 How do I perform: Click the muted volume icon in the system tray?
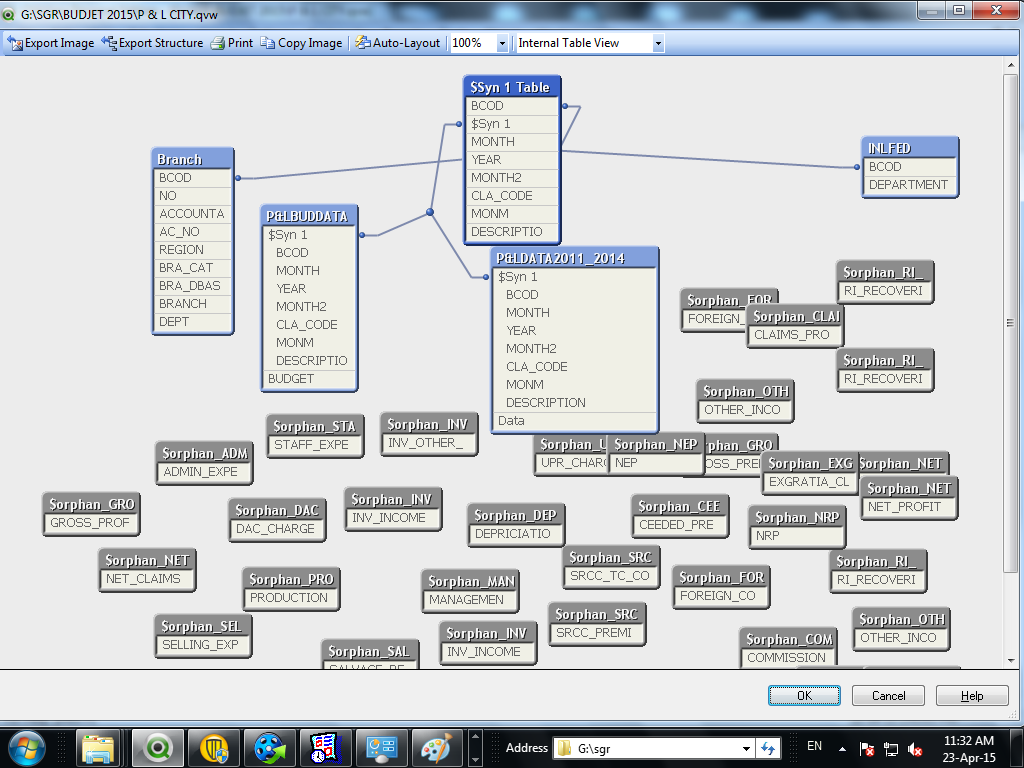(914, 749)
